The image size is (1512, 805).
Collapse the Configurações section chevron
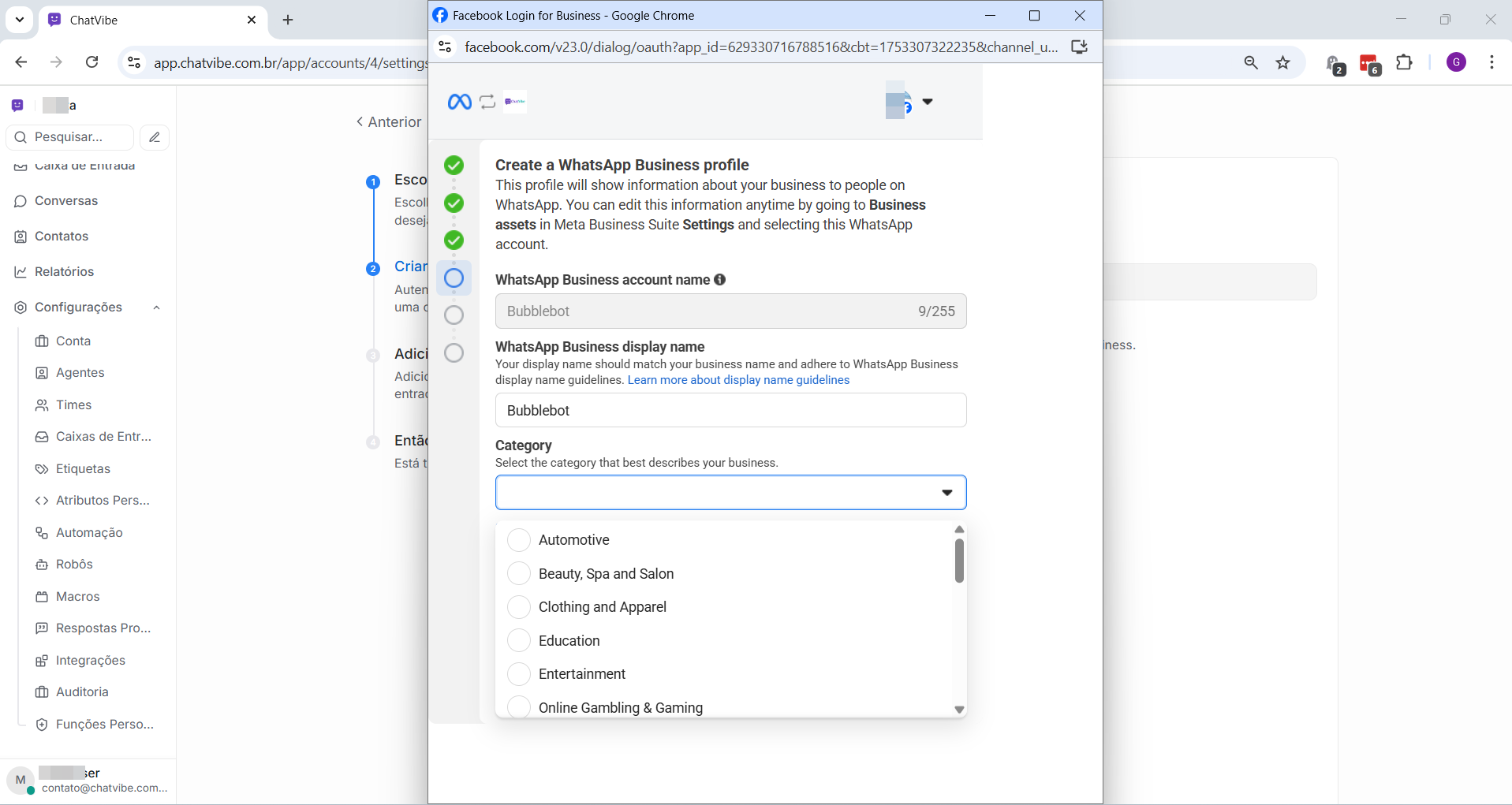tap(156, 307)
